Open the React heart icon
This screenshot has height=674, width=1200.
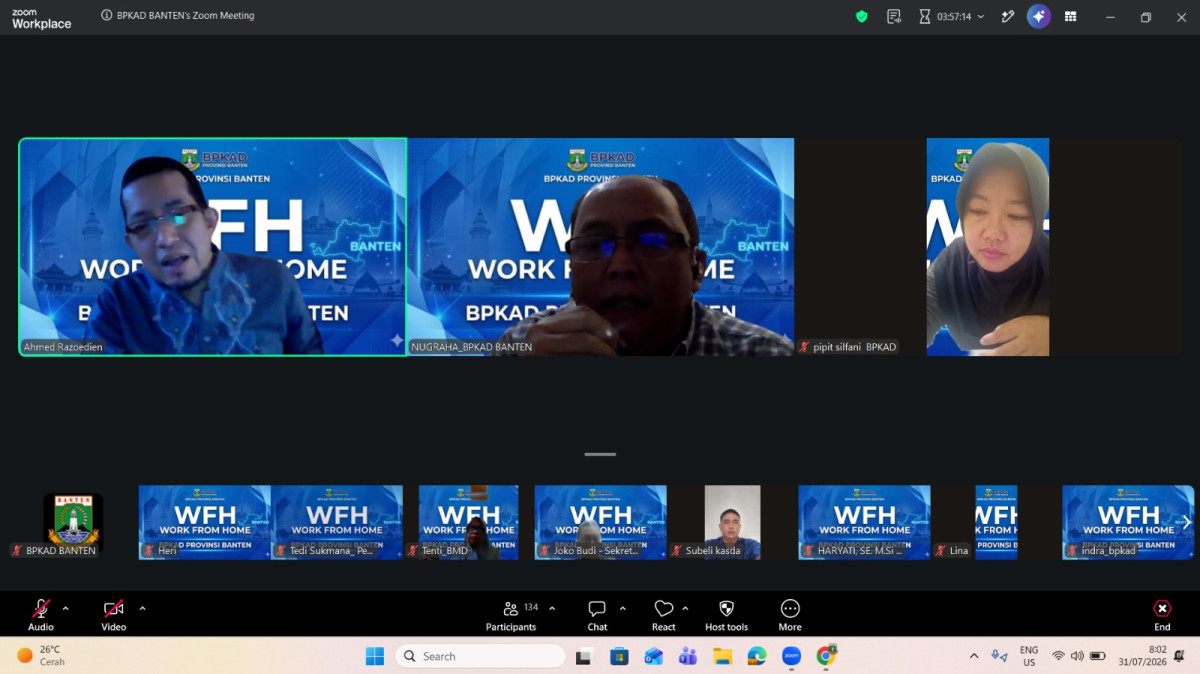click(663, 614)
